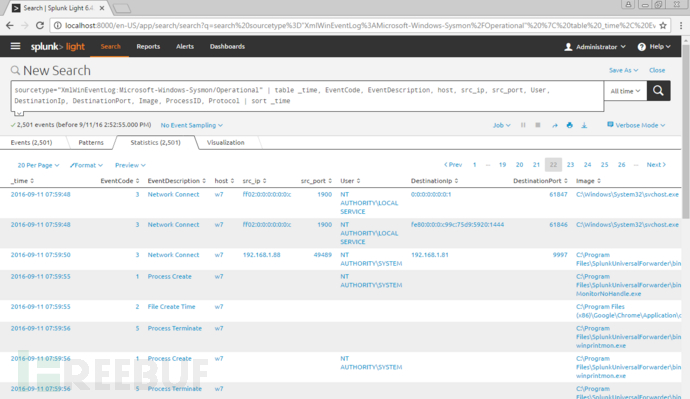Sort by EventDescription column header
The width and height of the screenshot is (690, 399).
[x=176, y=181]
